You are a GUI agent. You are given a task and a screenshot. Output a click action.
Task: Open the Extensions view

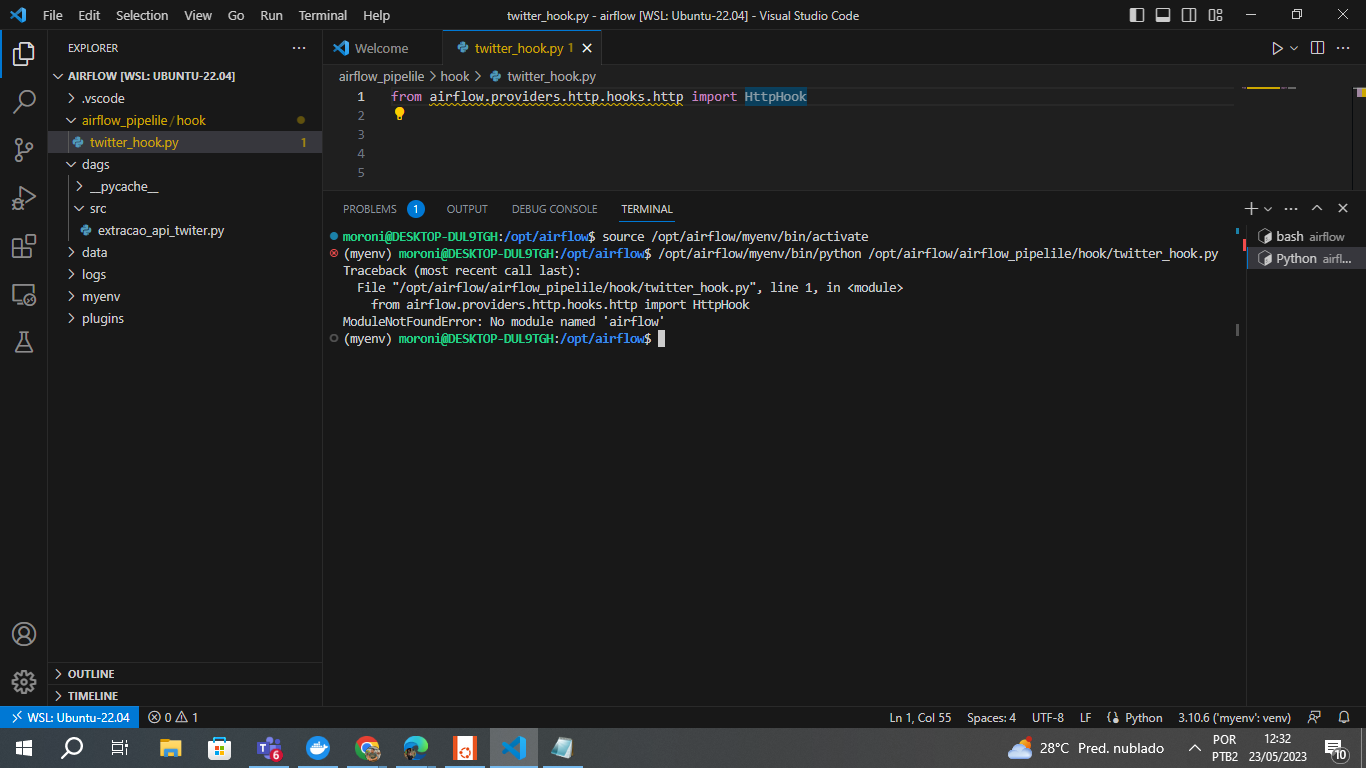(x=24, y=246)
